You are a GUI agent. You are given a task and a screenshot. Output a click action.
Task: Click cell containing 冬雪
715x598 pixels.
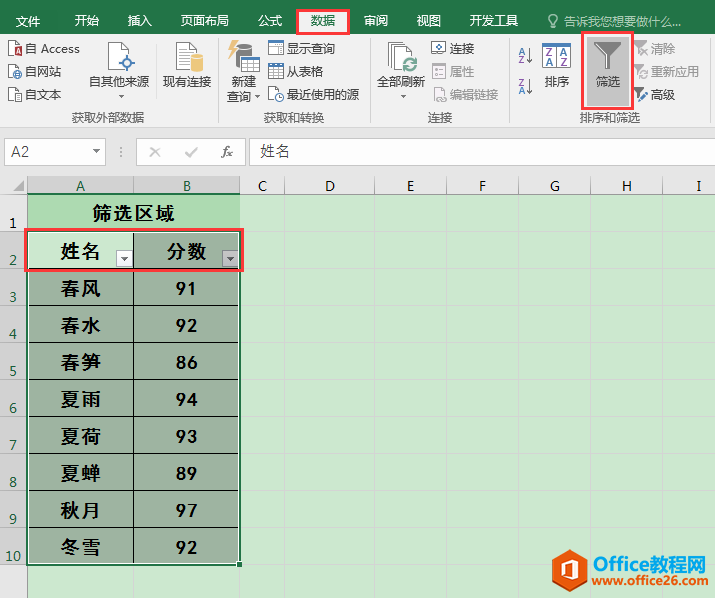pos(81,546)
